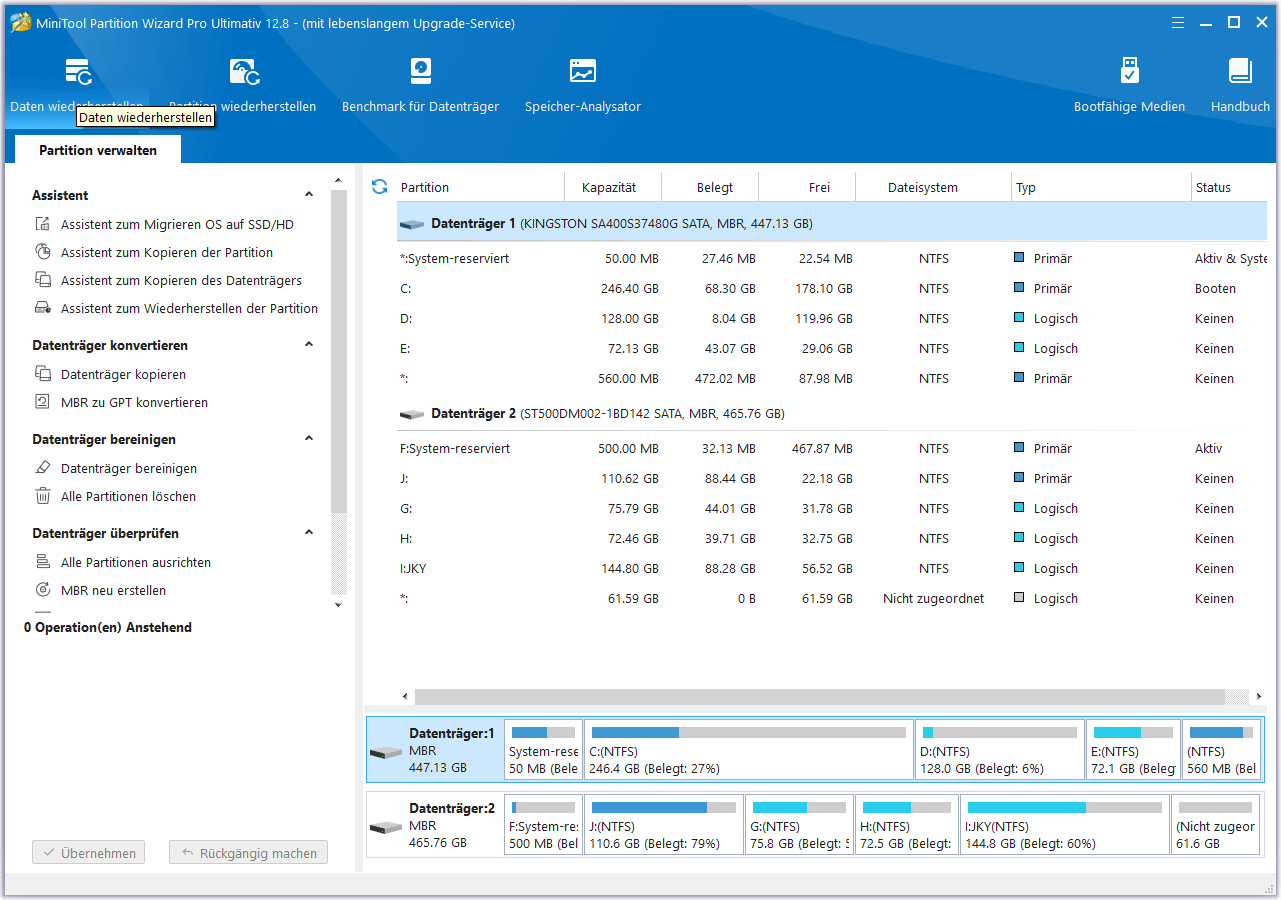Collapse Datenträger überprüfen section
The width and height of the screenshot is (1281, 900).
309,533
